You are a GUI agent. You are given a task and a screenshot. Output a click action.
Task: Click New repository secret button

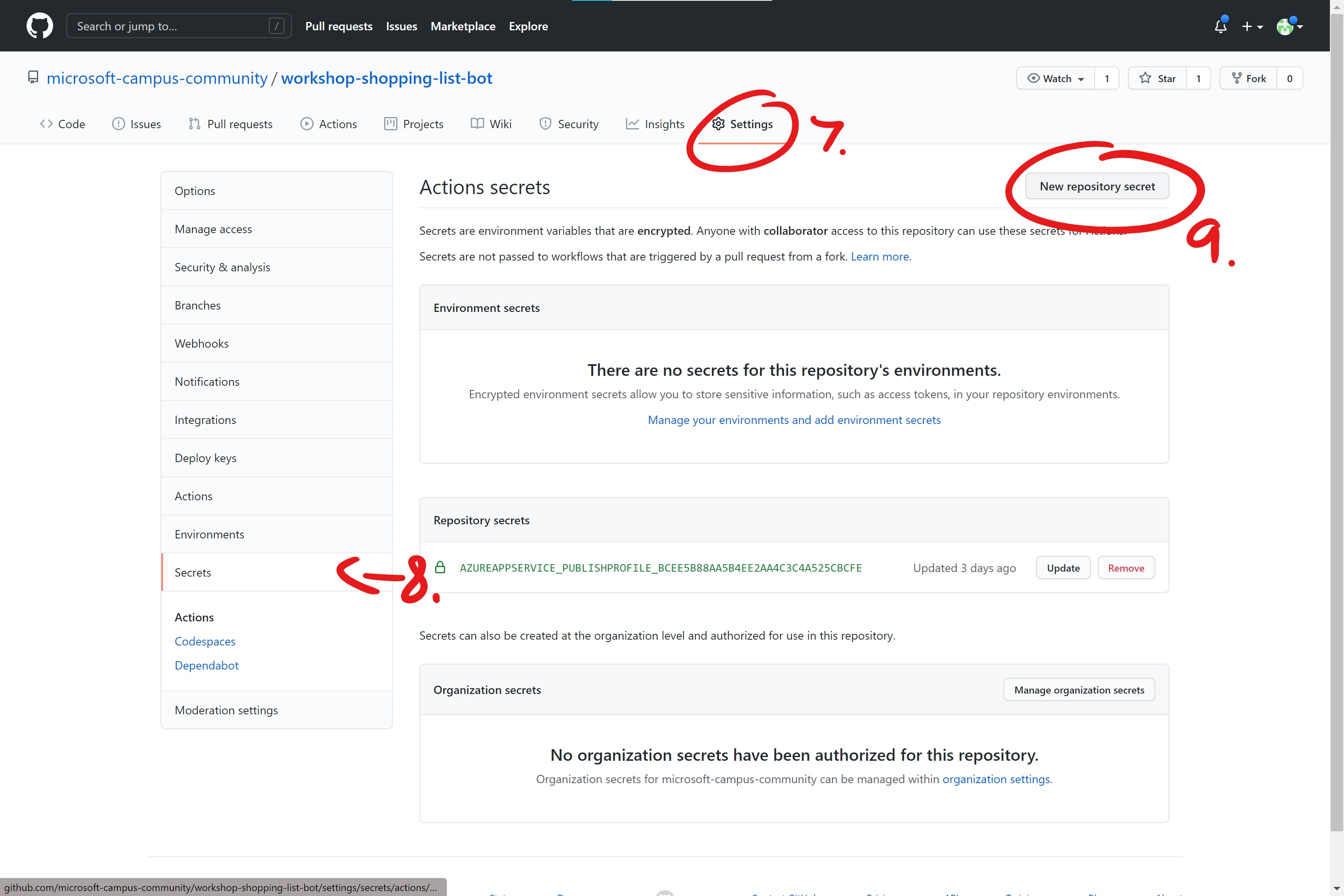(1097, 186)
